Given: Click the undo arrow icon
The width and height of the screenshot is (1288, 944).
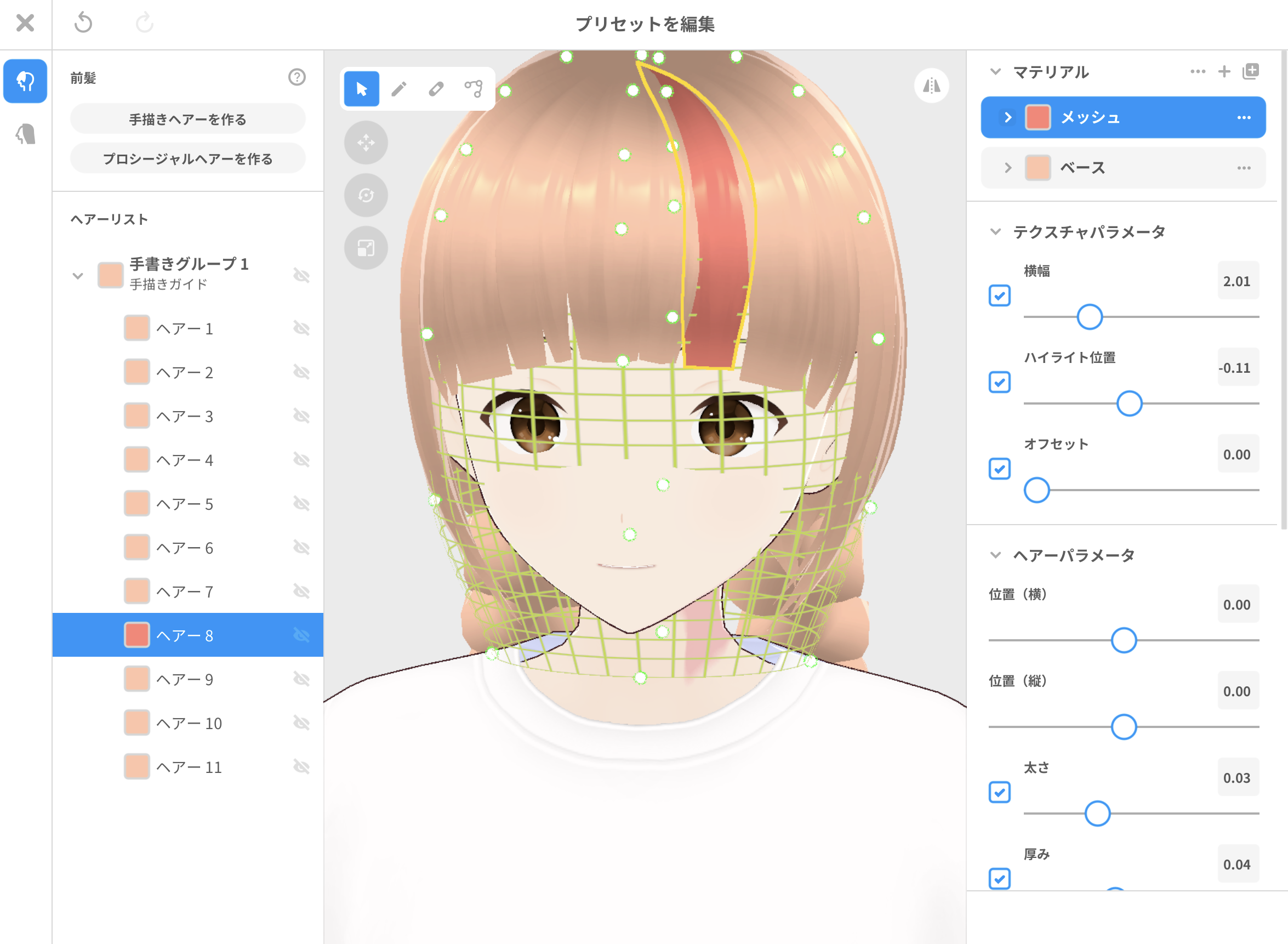Looking at the screenshot, I should tap(83, 23).
